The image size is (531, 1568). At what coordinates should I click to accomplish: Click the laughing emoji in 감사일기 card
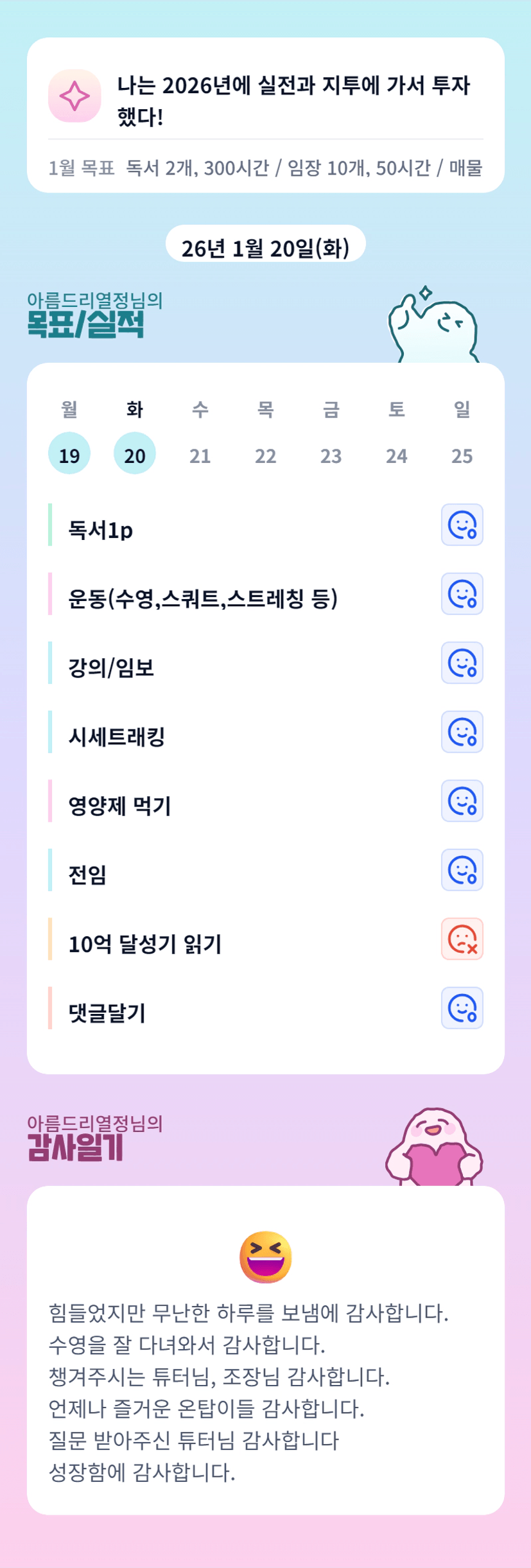pyautogui.click(x=265, y=1257)
